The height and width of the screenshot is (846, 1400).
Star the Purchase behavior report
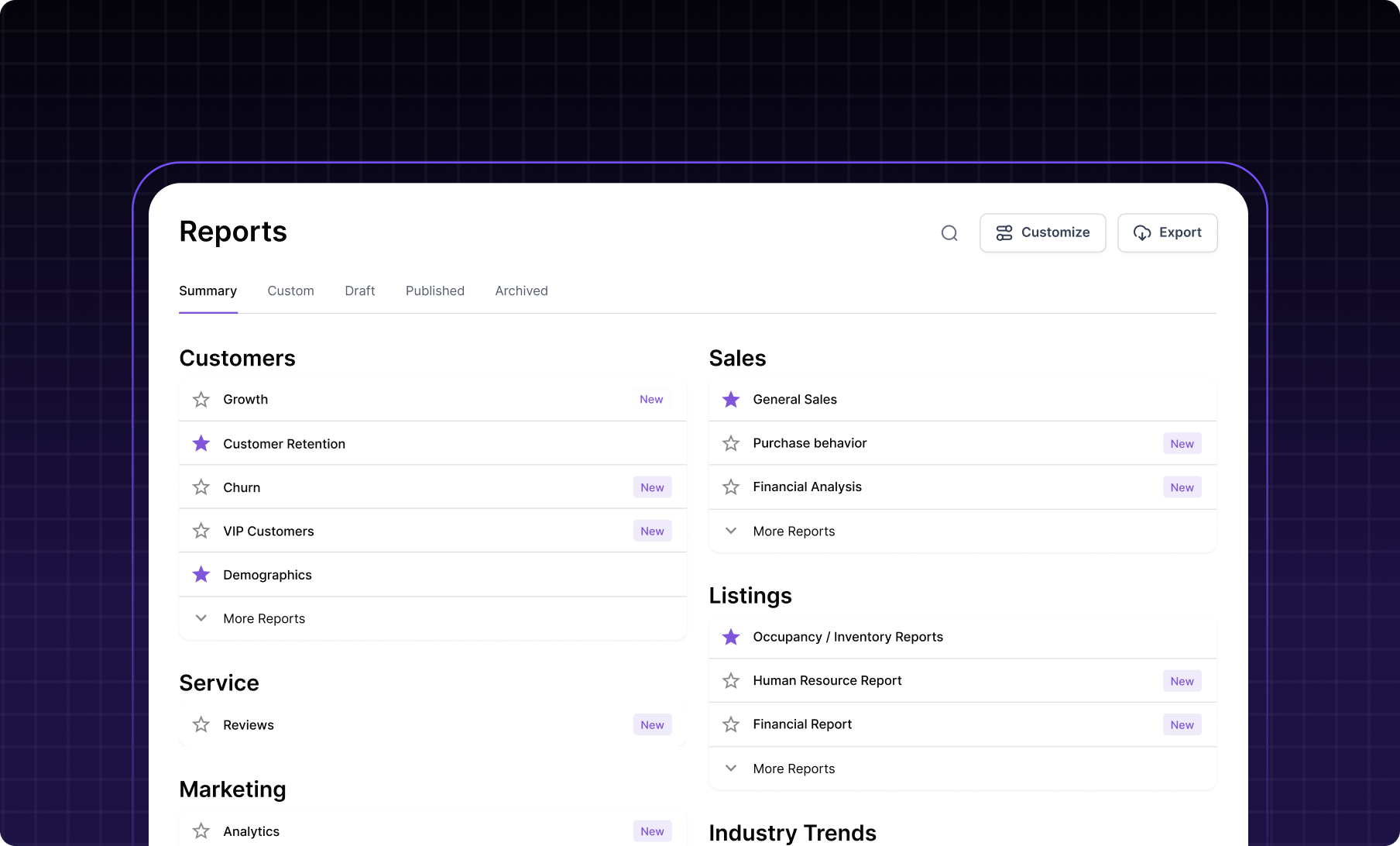click(731, 444)
